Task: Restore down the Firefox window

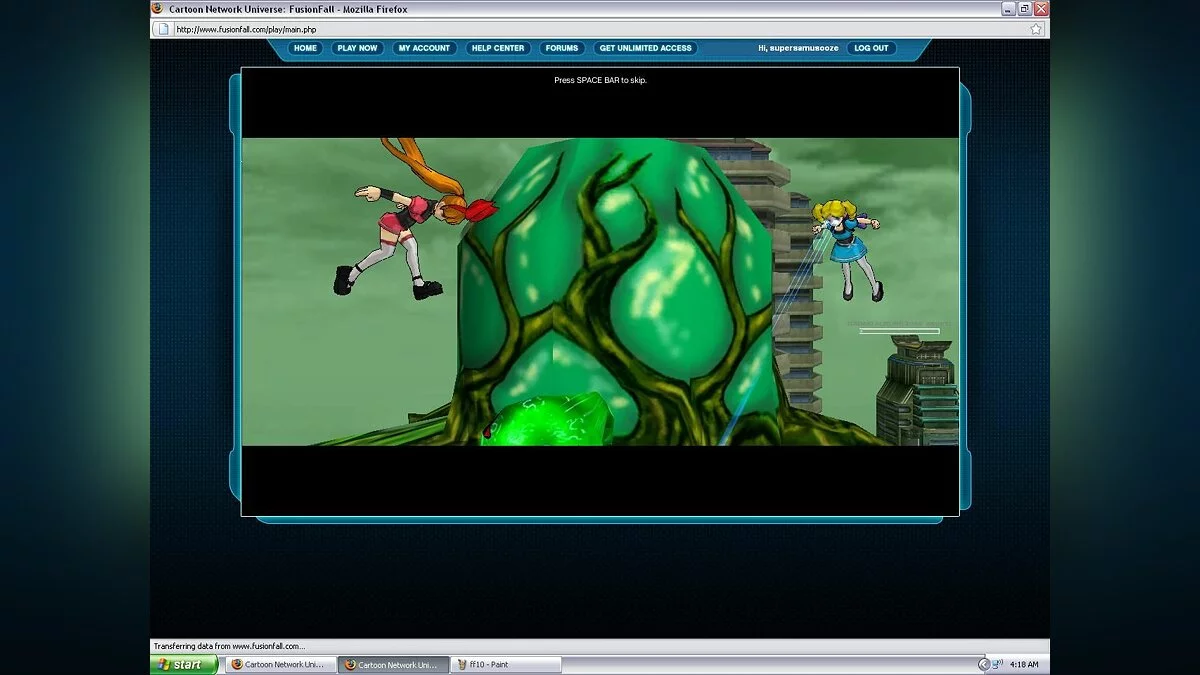Action: 1024,8
